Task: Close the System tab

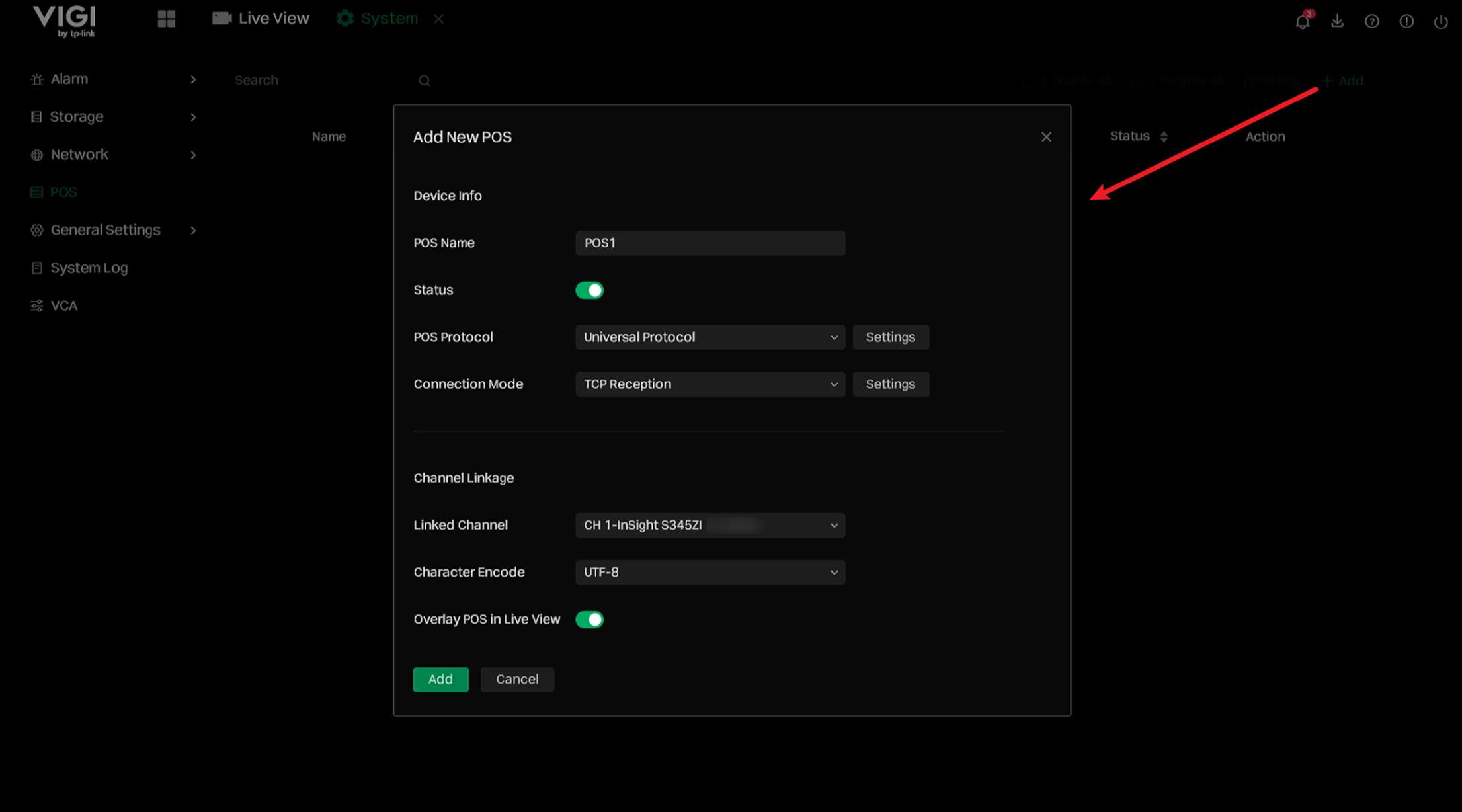Action: tap(438, 19)
